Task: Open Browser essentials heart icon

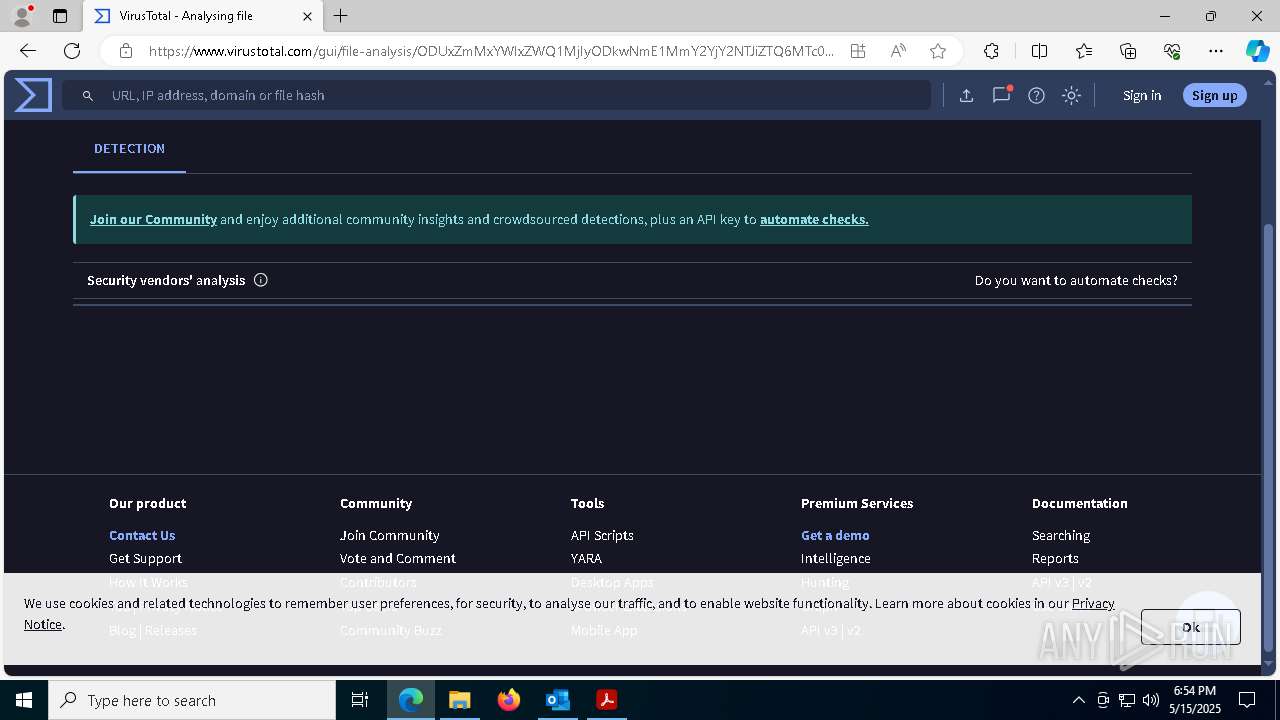Action: [1172, 51]
